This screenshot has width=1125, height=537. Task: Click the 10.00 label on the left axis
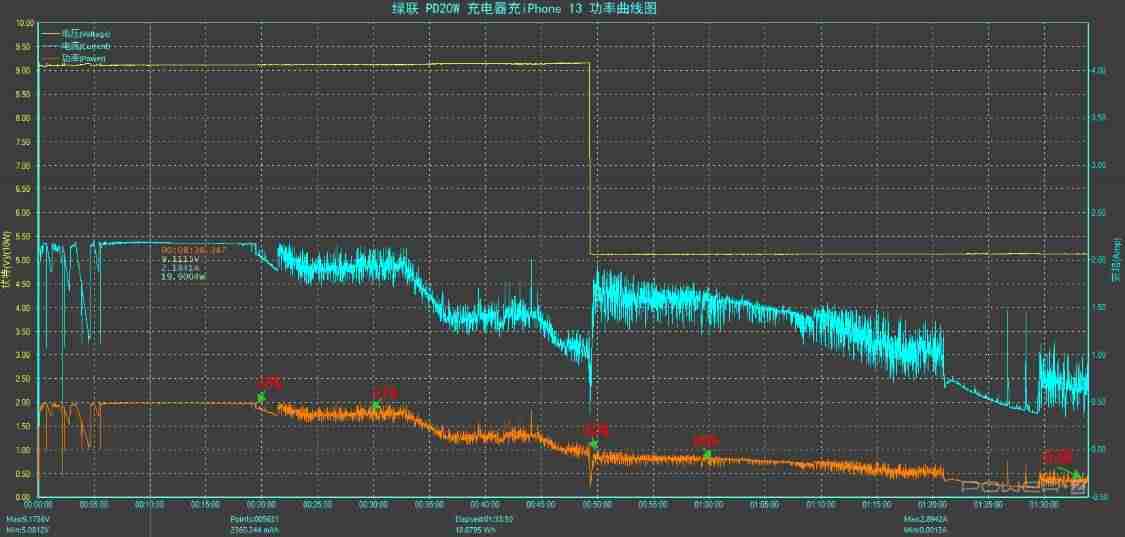(x=25, y=22)
